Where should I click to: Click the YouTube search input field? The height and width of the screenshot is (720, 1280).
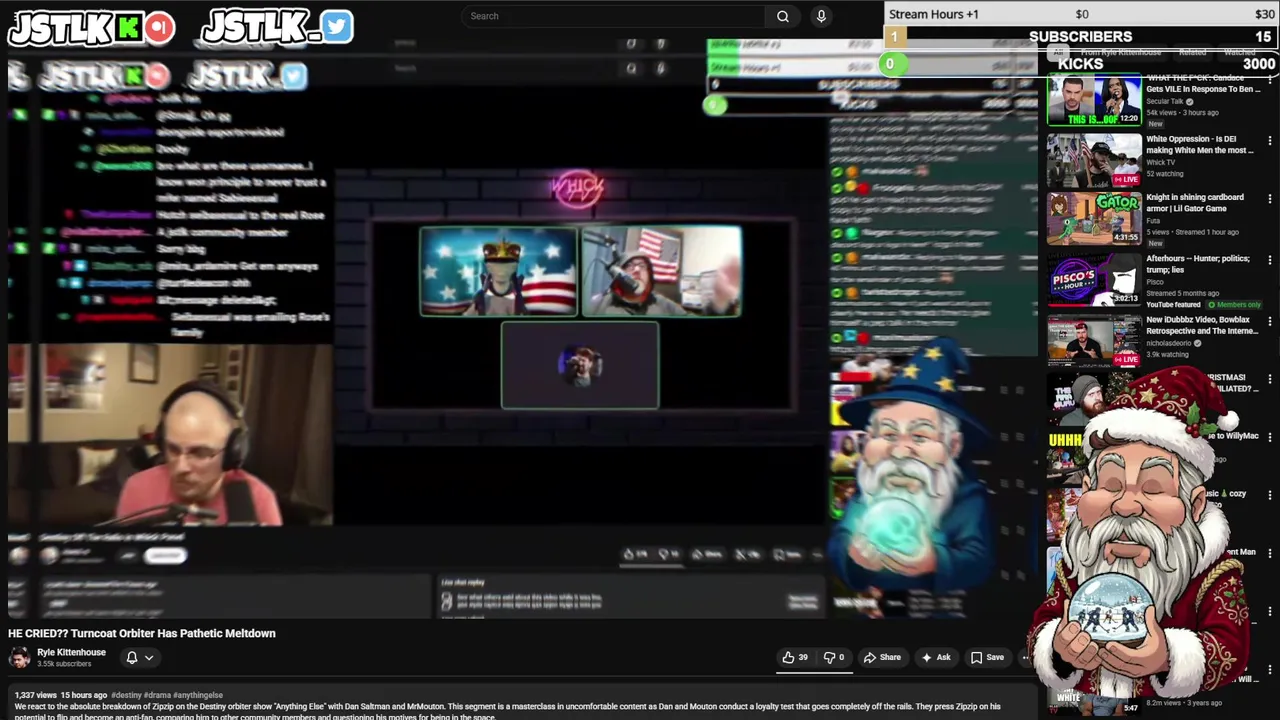[615, 16]
